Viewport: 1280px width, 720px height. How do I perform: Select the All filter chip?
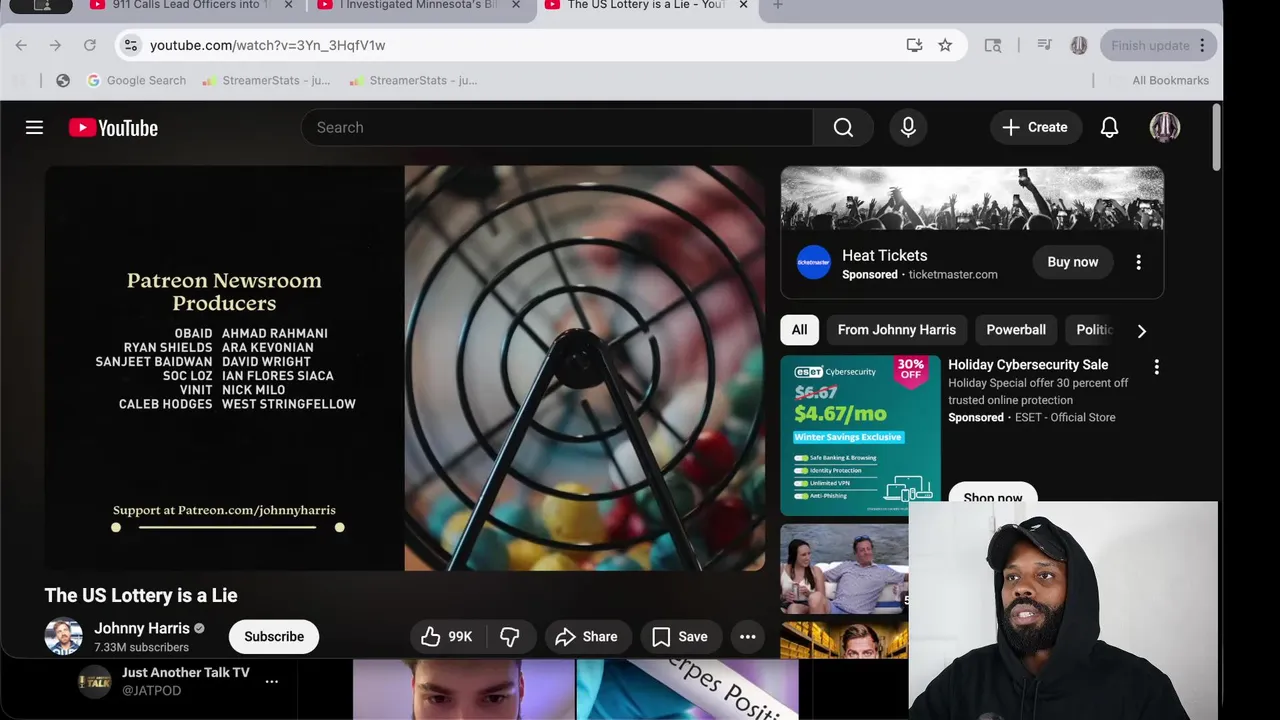(x=799, y=330)
